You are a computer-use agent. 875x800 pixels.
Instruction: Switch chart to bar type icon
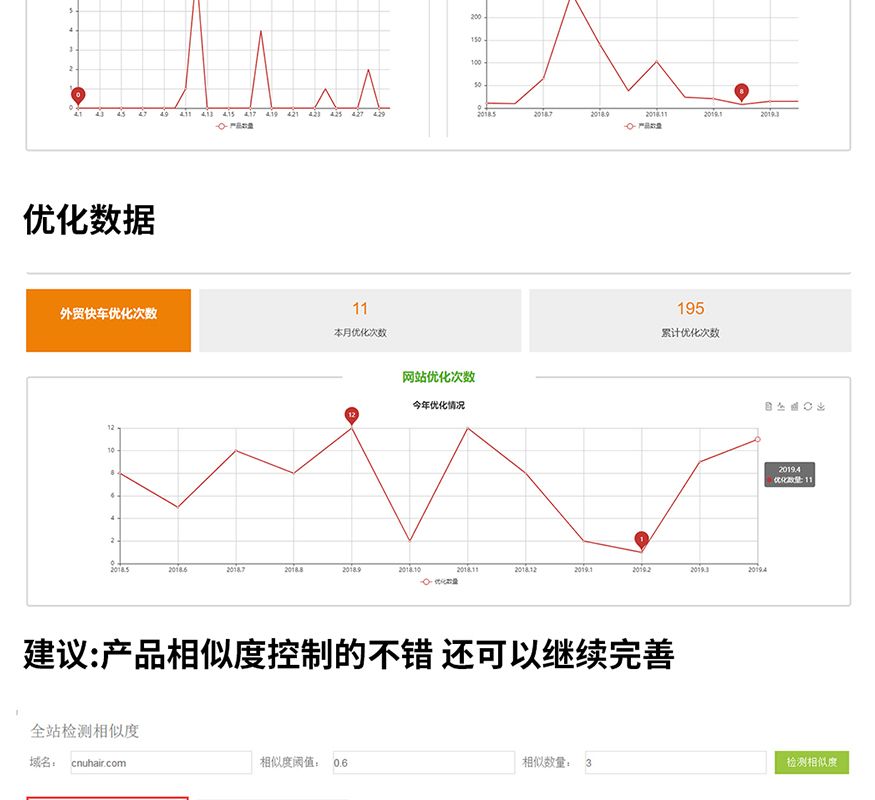794,406
